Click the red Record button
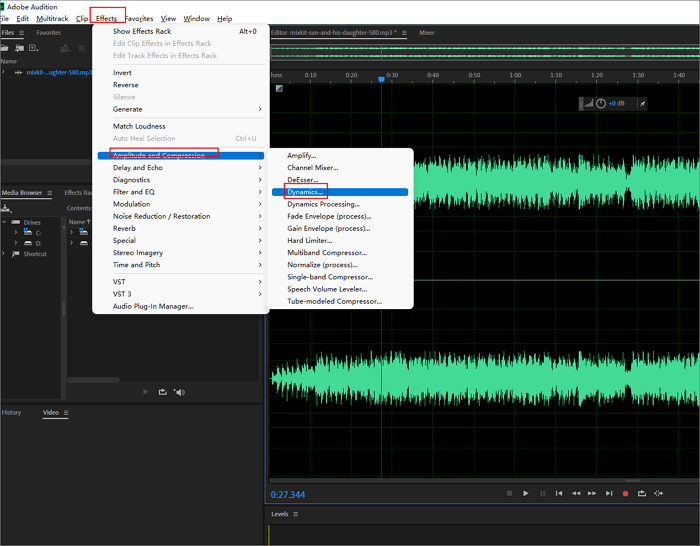This screenshot has width=700, height=546. point(625,494)
